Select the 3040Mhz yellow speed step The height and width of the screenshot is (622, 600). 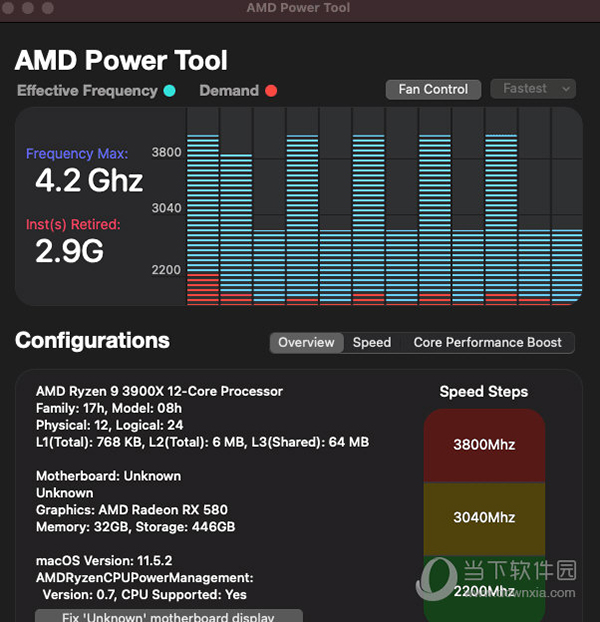tap(484, 518)
